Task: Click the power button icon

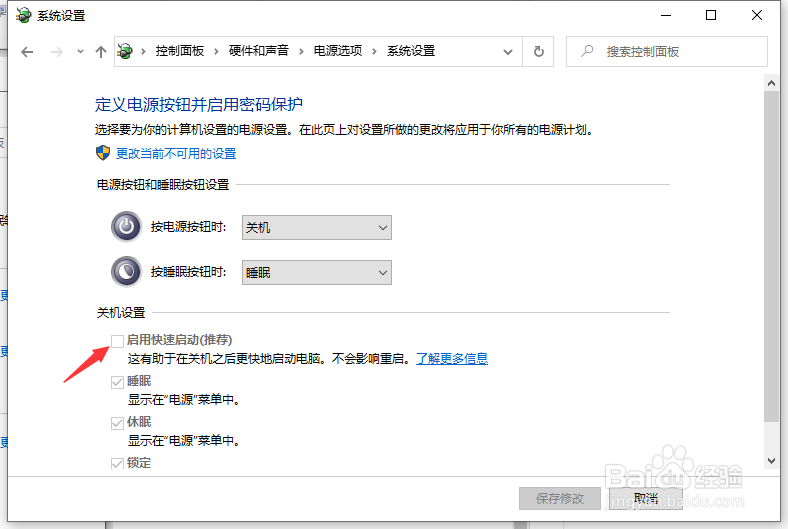Action: point(126,227)
